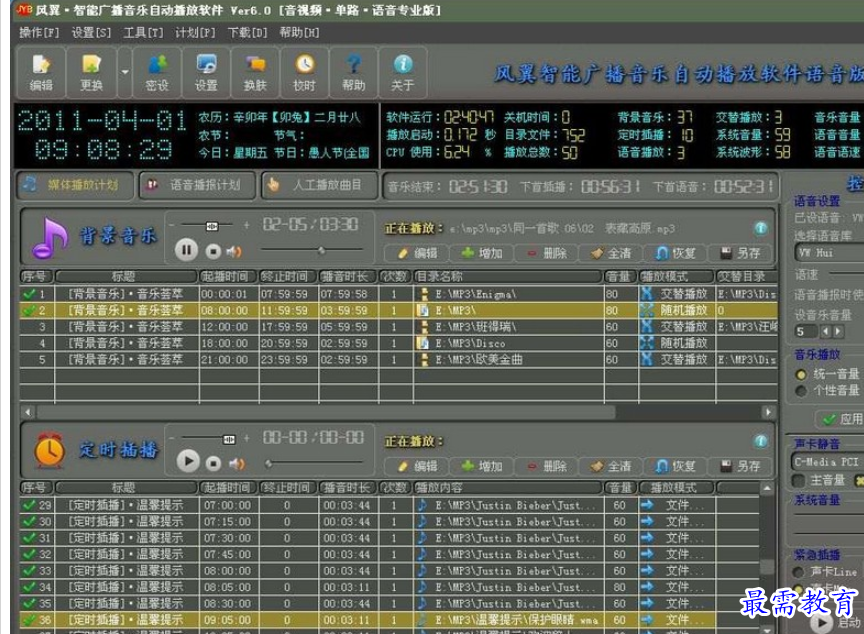
Task: Click 恢复 in the 背景音乐 panel
Action: coord(676,253)
